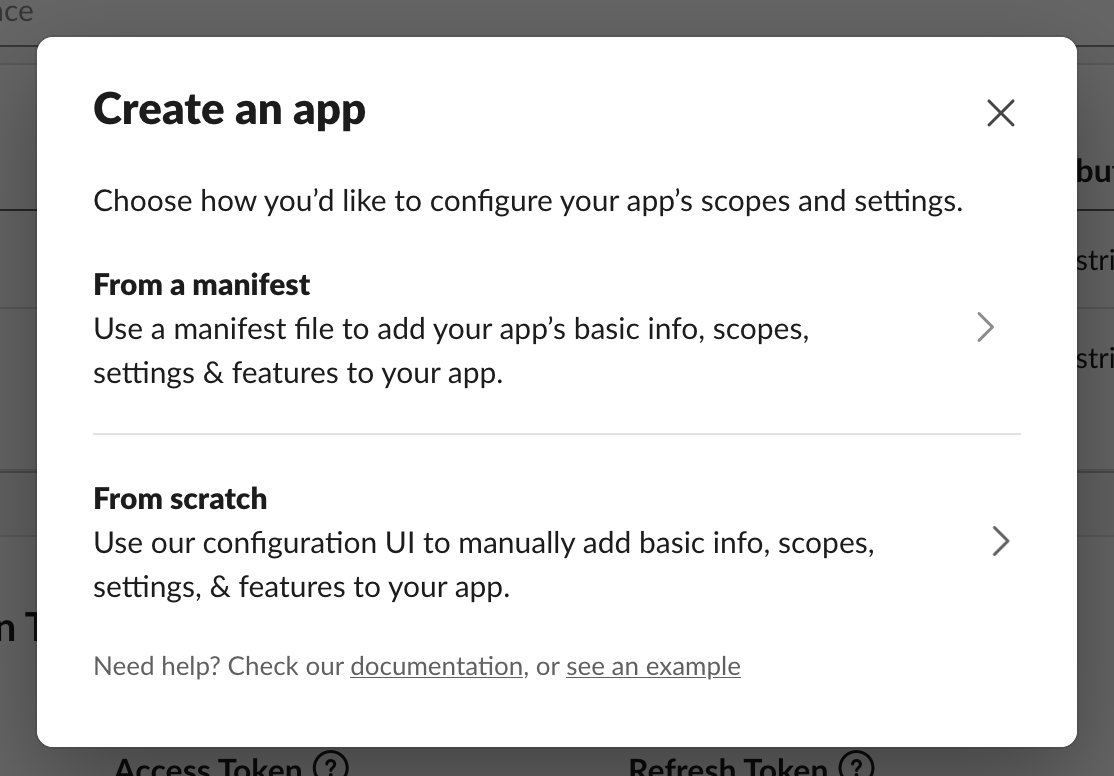Open the Access Token help icon
This screenshot has width=1114, height=776.
point(330,767)
